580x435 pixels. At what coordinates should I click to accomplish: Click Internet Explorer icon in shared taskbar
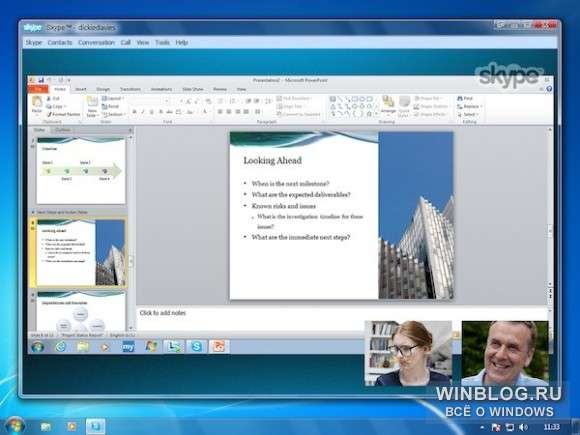(x=60, y=347)
